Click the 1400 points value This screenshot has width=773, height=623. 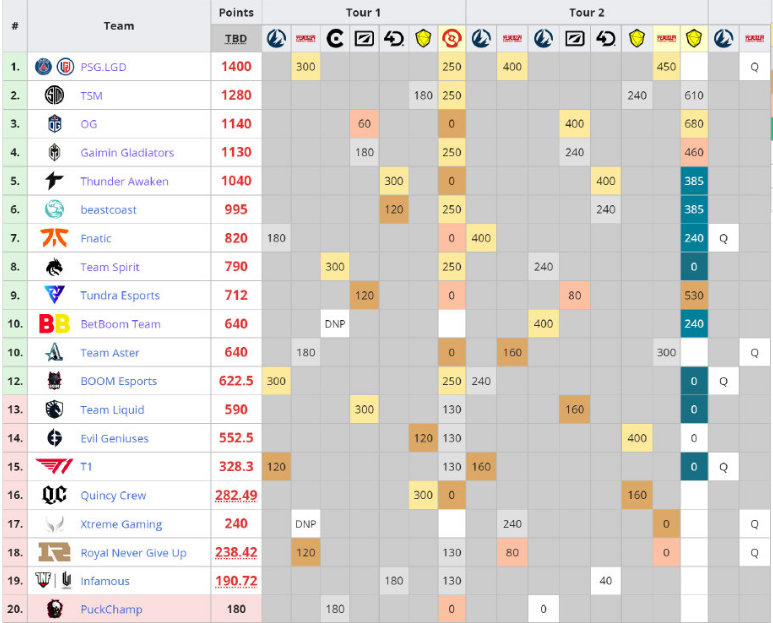[236, 67]
